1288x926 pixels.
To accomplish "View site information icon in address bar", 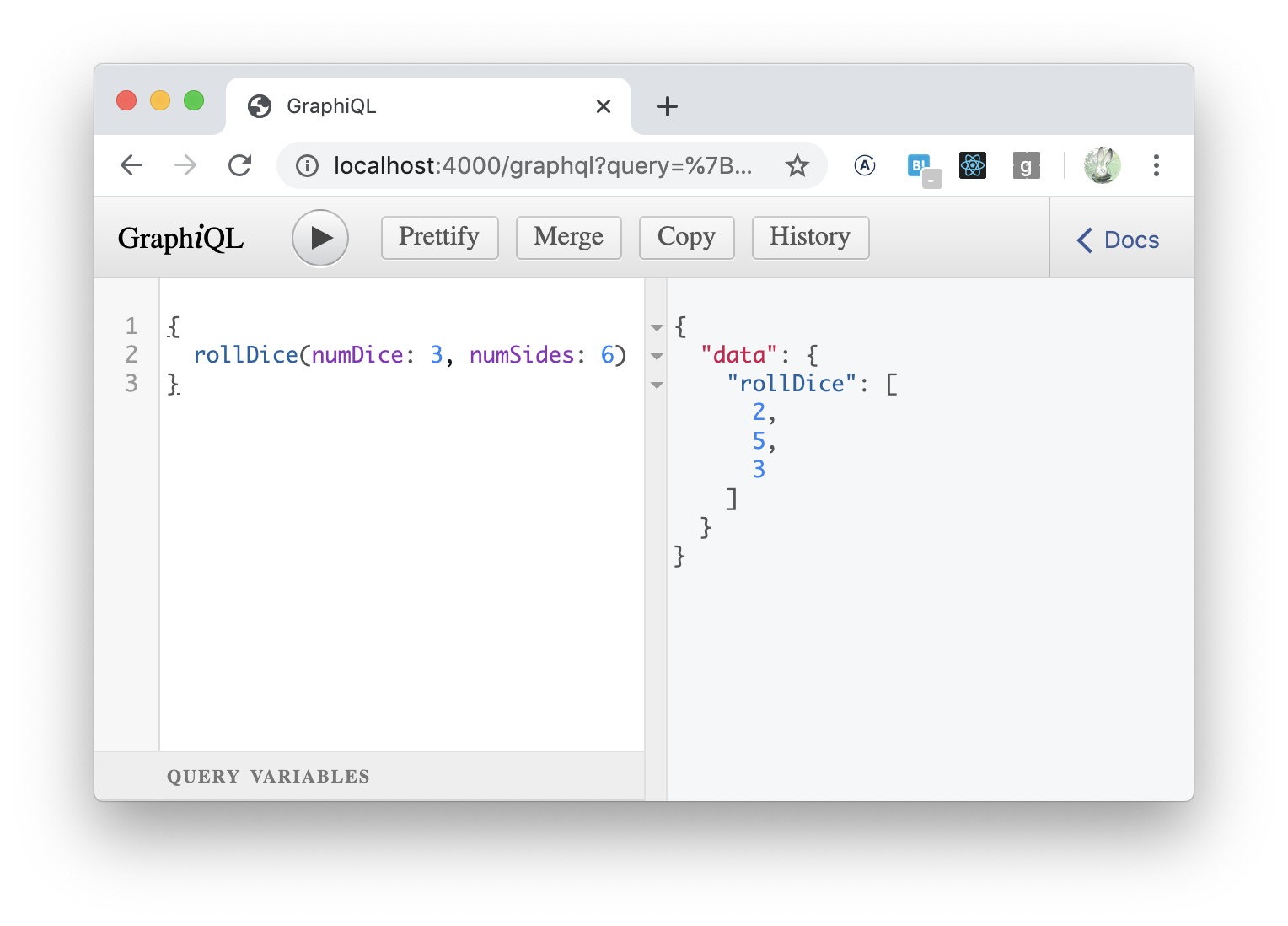I will tap(307, 165).
